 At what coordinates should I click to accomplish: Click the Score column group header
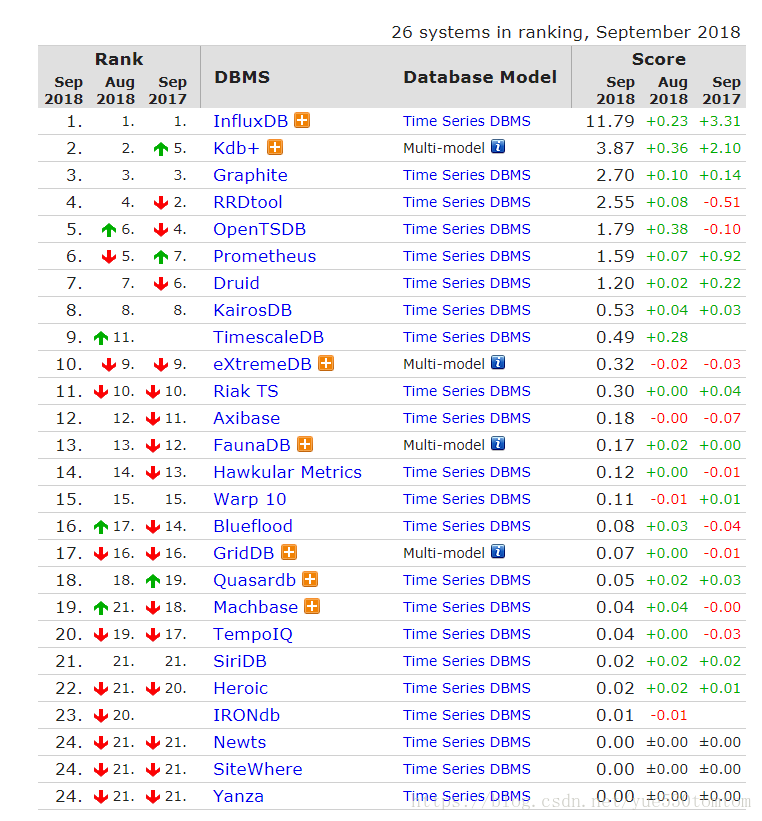tap(659, 59)
